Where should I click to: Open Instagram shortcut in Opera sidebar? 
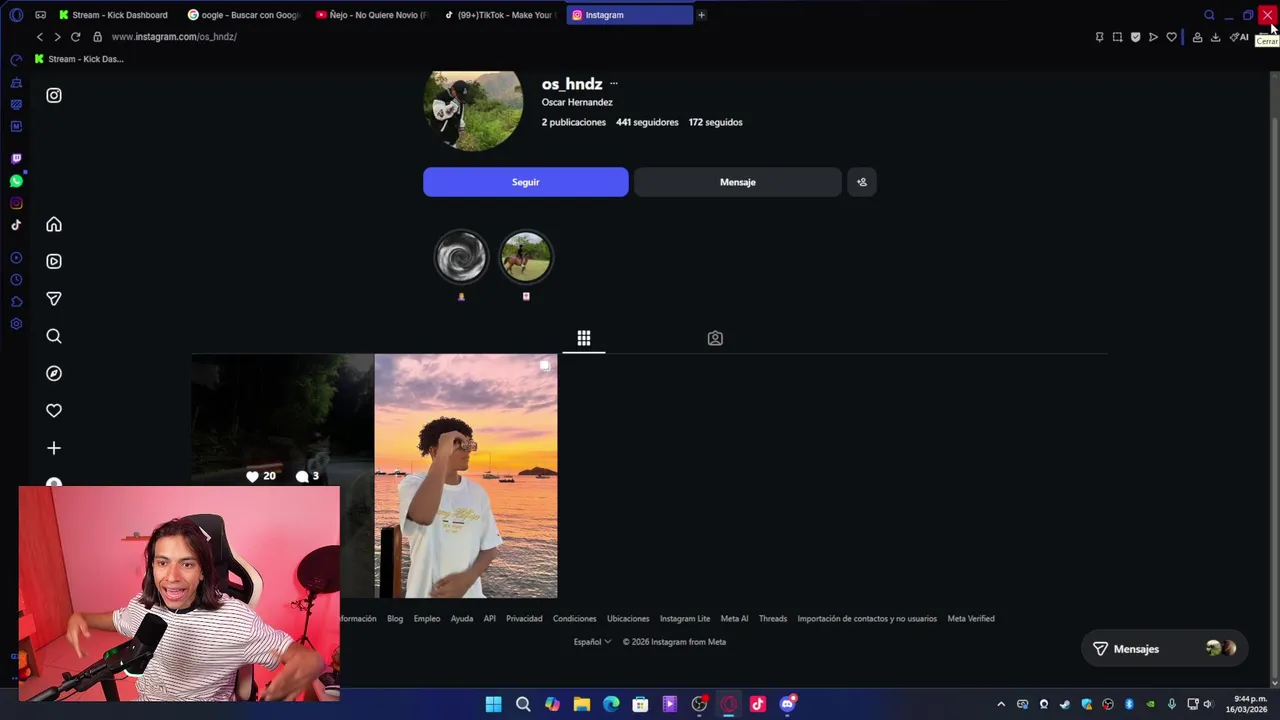tap(16, 203)
